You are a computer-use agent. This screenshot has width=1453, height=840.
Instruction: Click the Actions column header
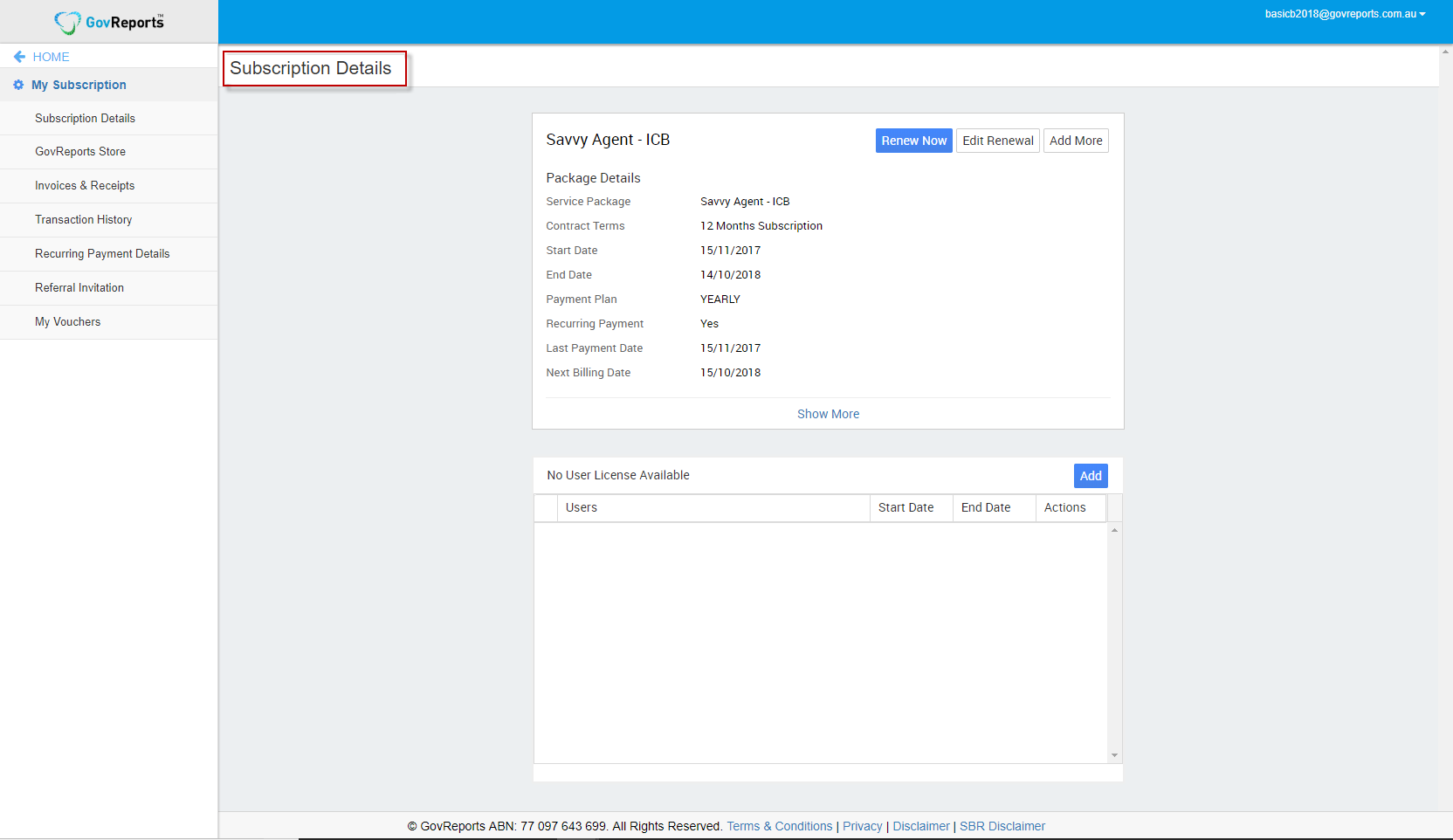tap(1071, 508)
